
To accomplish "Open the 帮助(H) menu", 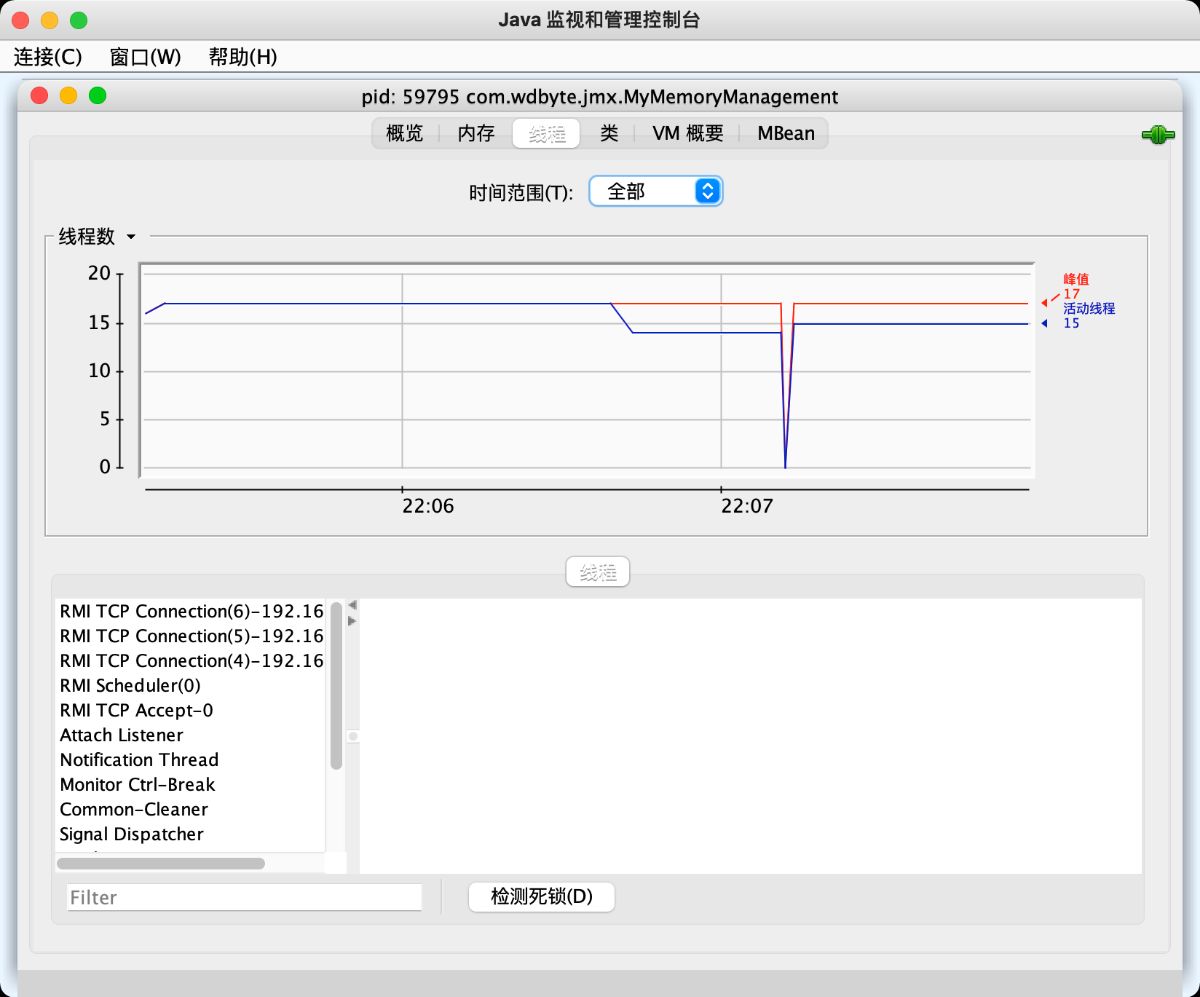I will [x=243, y=57].
